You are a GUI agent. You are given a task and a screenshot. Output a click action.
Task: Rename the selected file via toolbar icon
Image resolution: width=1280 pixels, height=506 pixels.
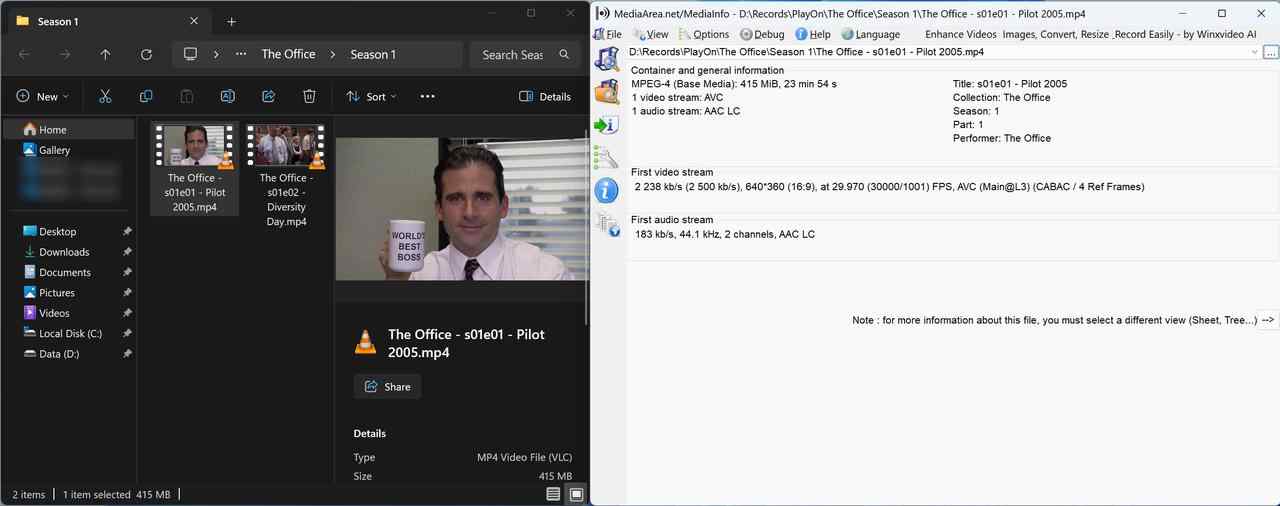[227, 96]
